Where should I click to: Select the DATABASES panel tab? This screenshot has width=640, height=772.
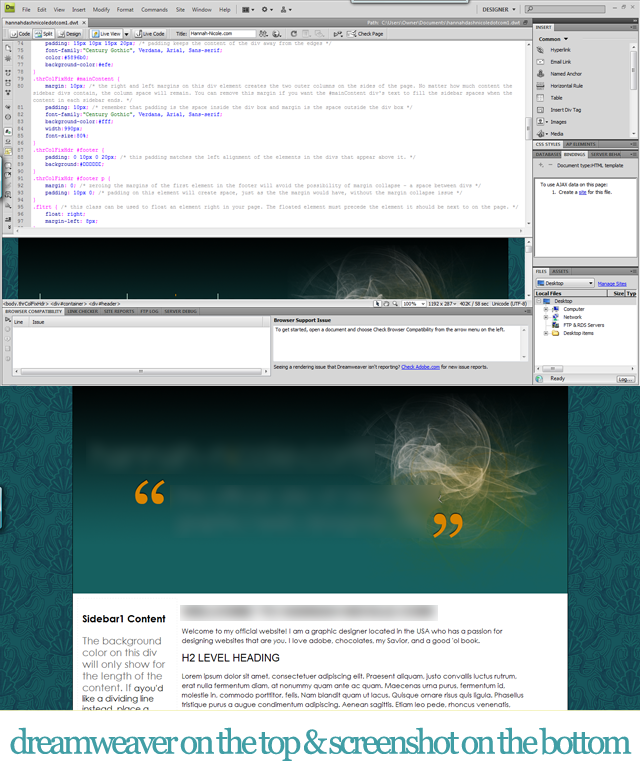tap(548, 155)
